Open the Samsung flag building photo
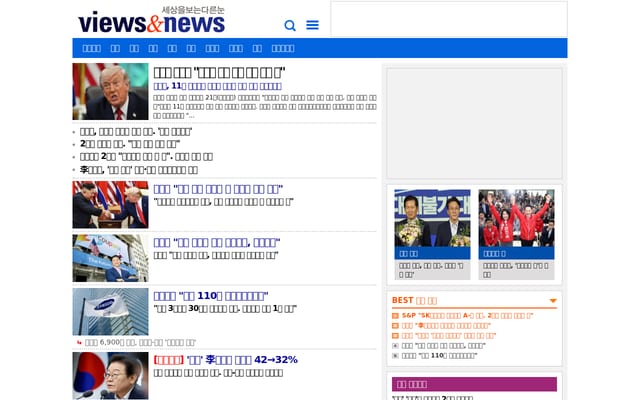Screen dimensions: 640x400 pyautogui.click(x=111, y=312)
